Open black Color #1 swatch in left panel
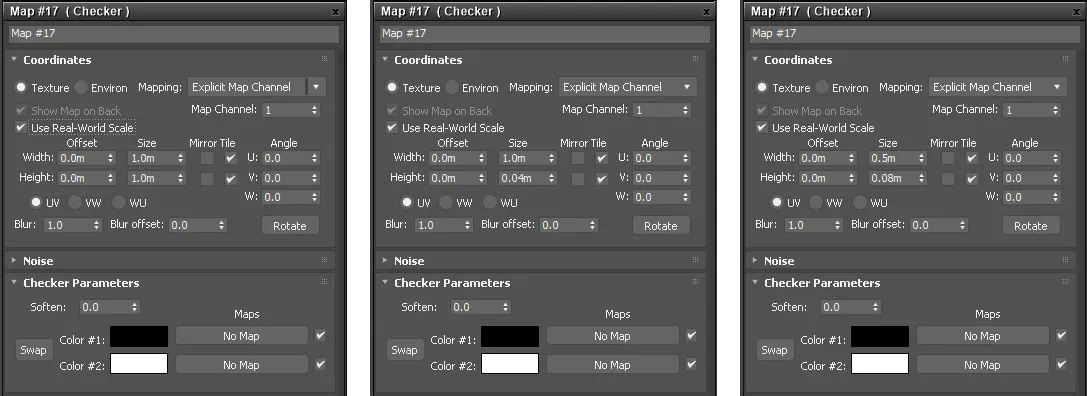This screenshot has height=396, width=1087. [139, 336]
